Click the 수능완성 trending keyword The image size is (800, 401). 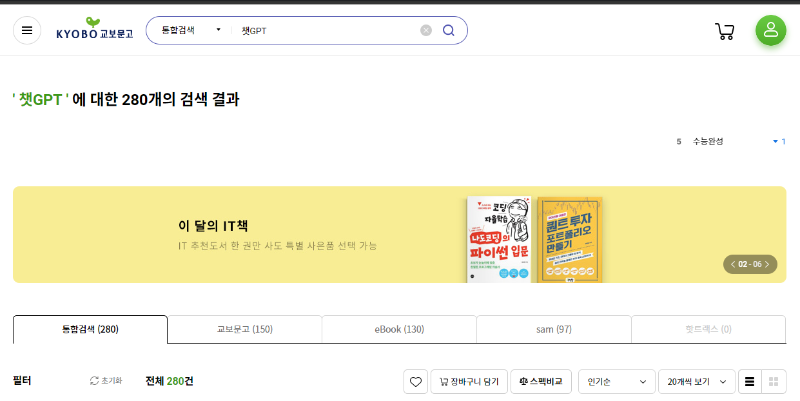point(708,141)
